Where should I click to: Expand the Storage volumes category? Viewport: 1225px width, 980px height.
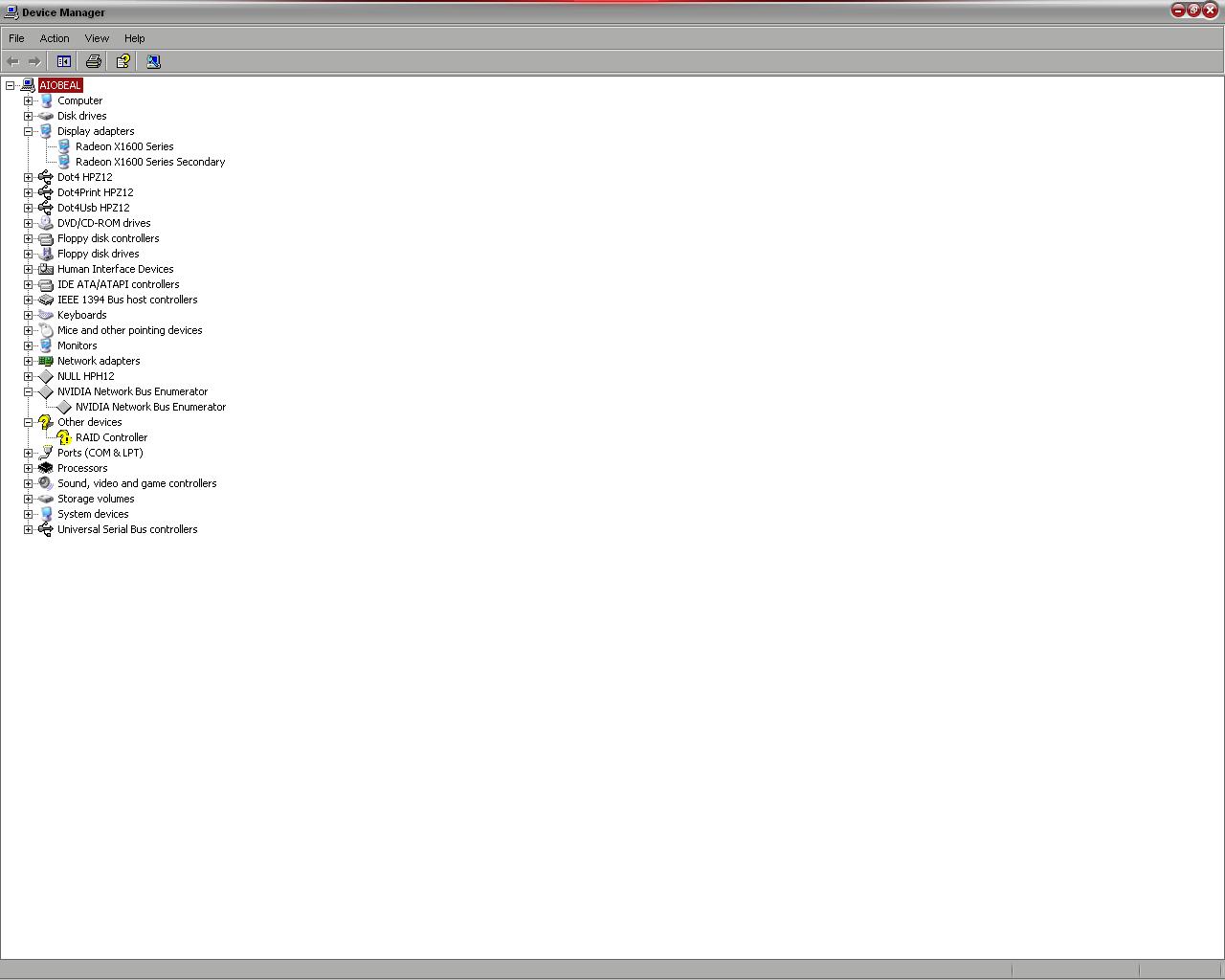(x=29, y=499)
